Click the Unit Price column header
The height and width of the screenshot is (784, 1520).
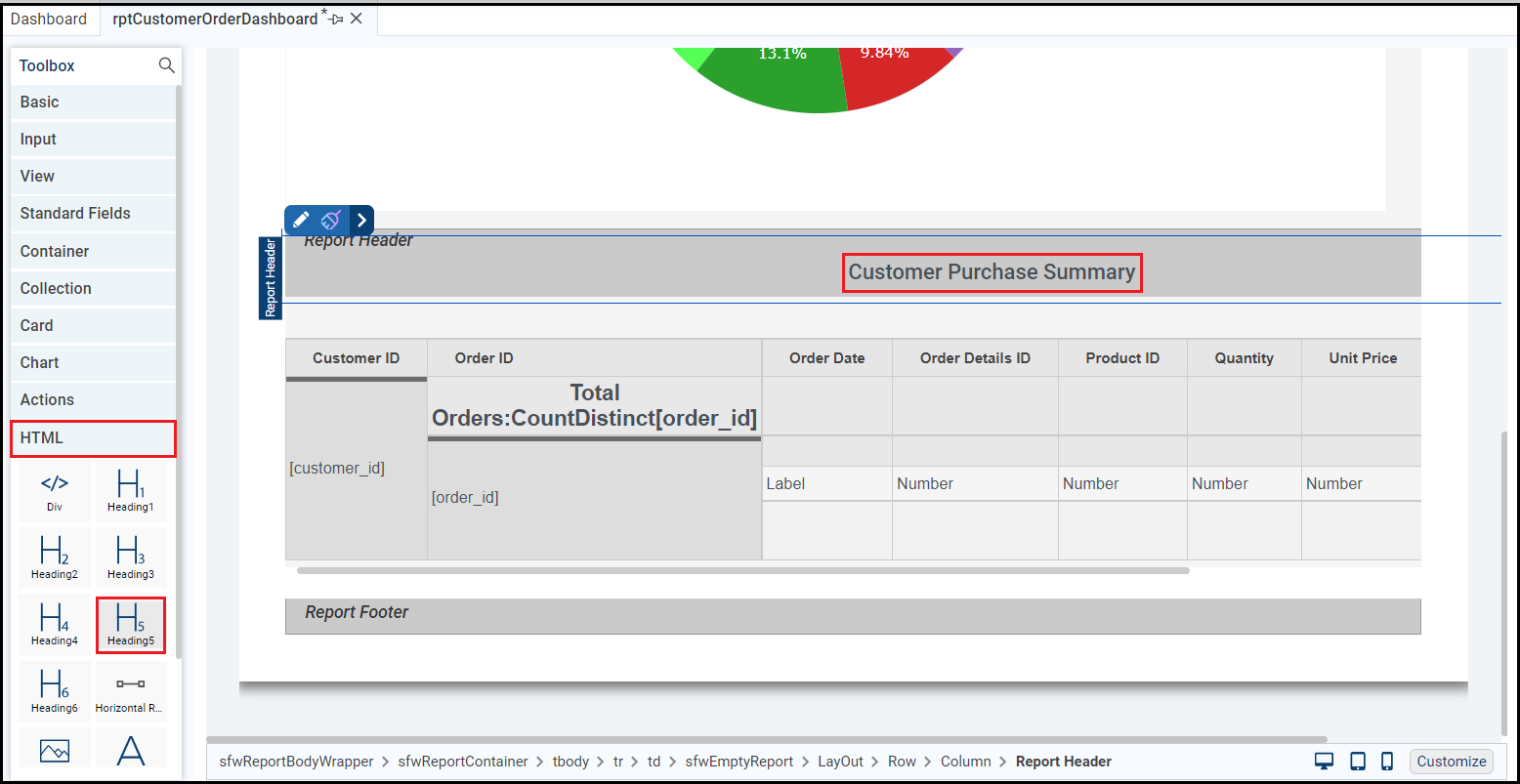1362,358
